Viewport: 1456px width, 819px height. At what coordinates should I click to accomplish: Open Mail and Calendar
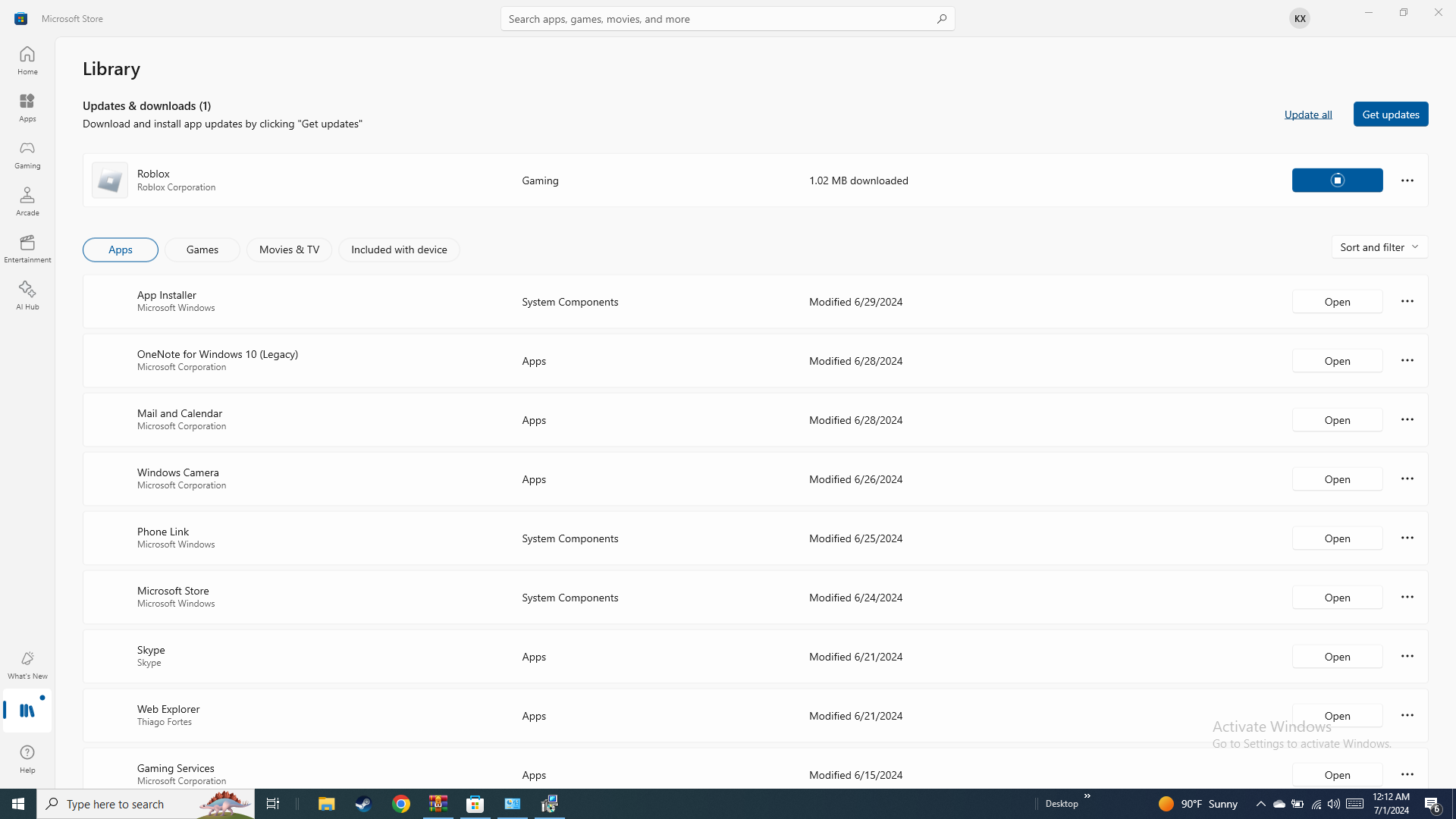coord(1337,419)
